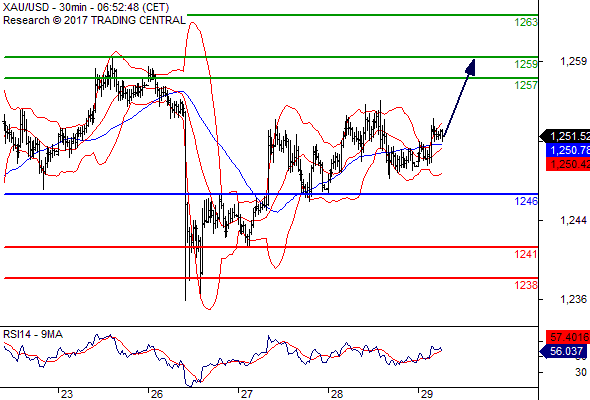Click the blue 1,250.78 moving average tag

point(568,151)
